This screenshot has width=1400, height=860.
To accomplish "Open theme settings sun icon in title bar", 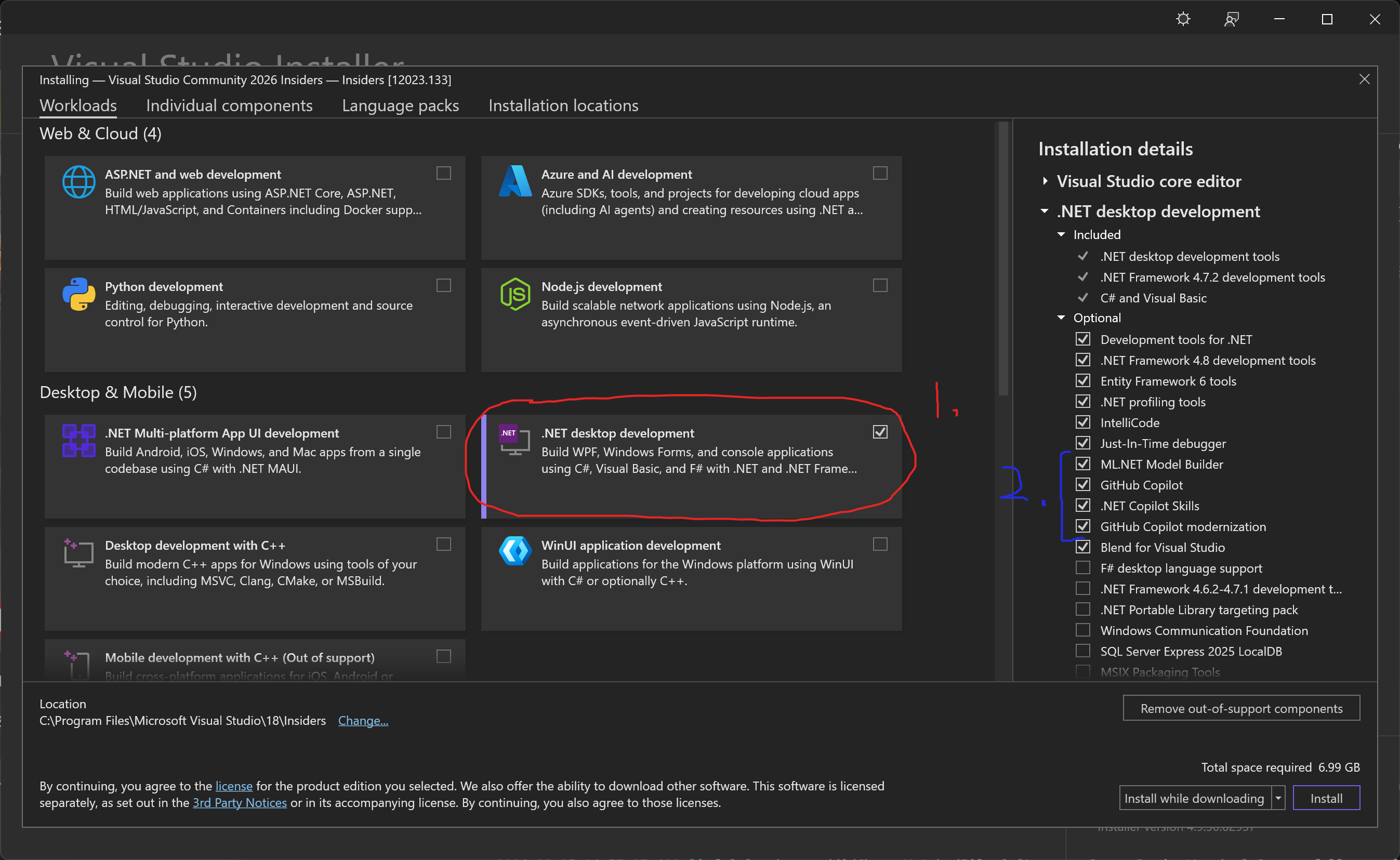I will tap(1183, 19).
